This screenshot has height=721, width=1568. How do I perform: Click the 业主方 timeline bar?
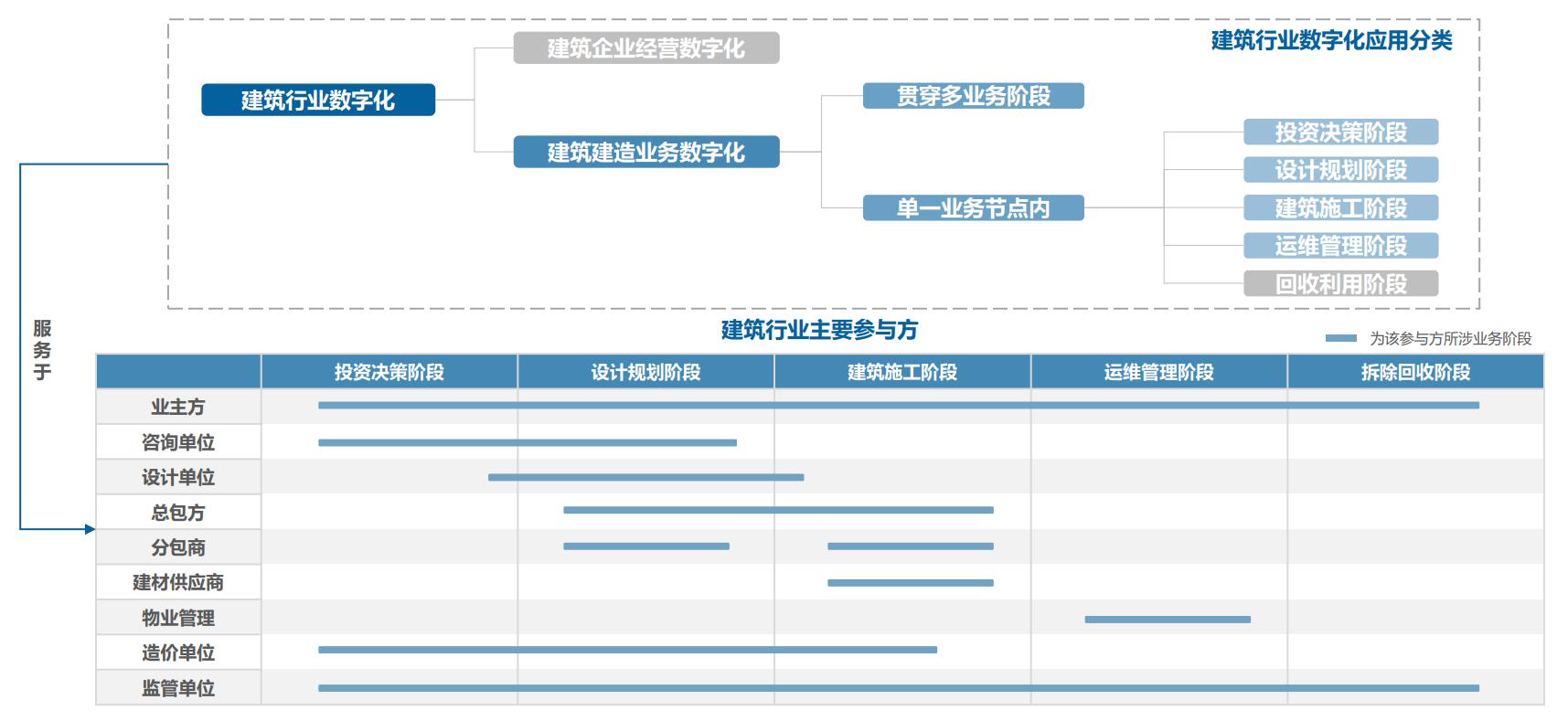pyautogui.click(x=899, y=405)
